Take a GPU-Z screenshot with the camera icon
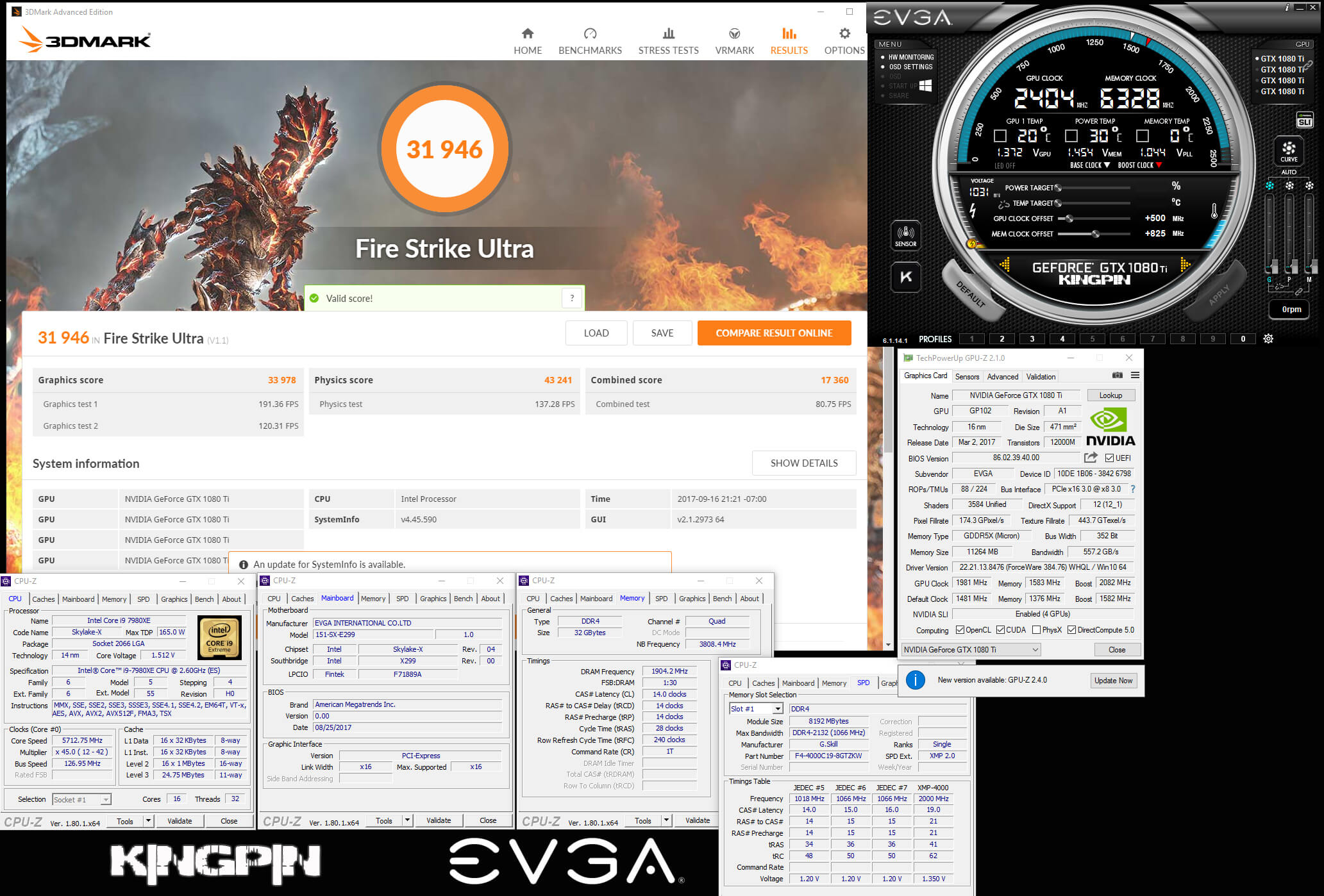Screen dimensions: 1324x896 tap(1117, 376)
